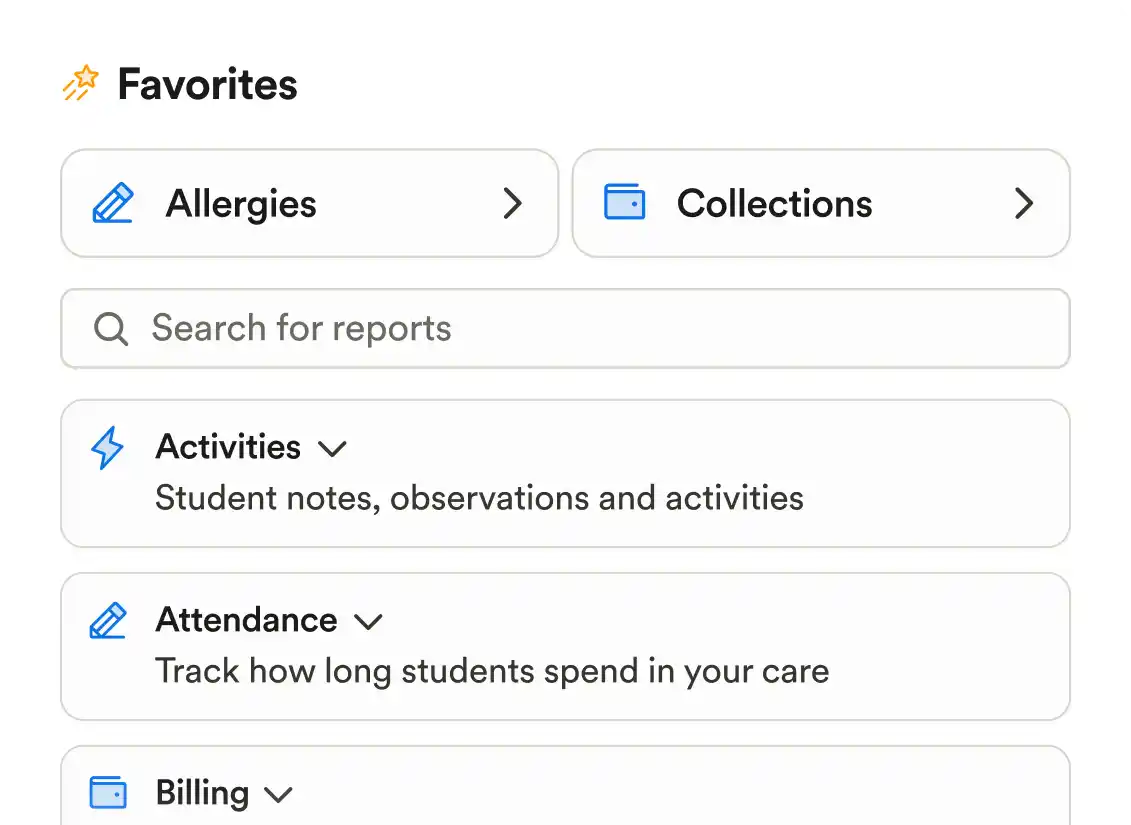Click the magnifying glass search icon

[110, 328]
